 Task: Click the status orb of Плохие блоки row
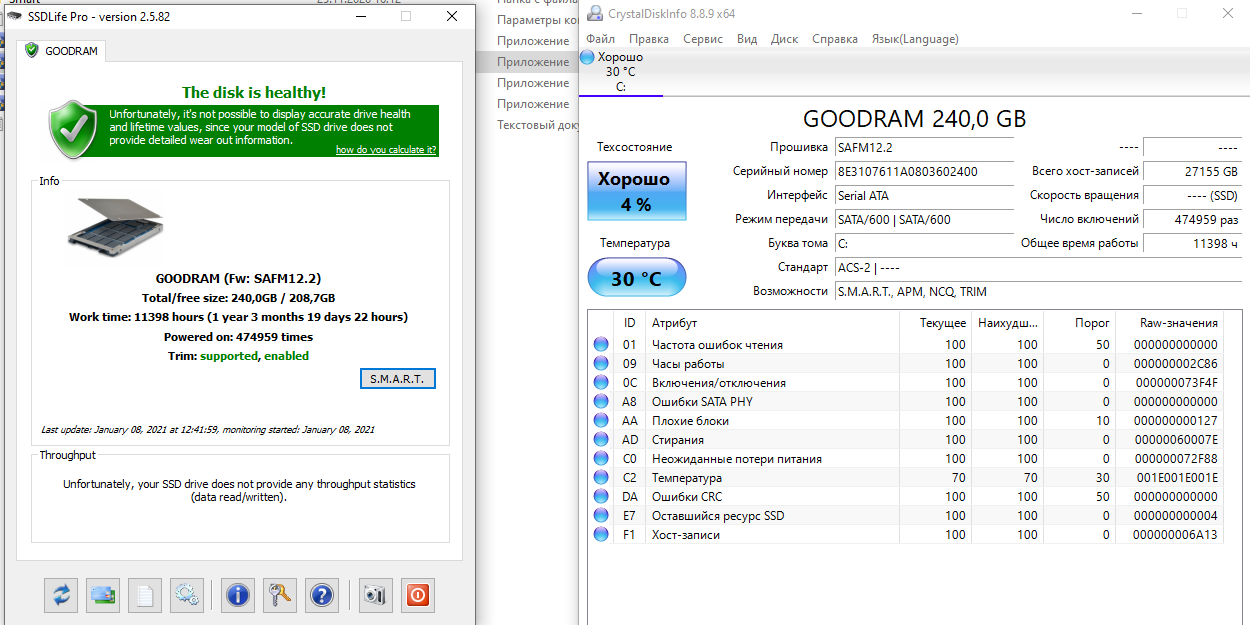[601, 421]
